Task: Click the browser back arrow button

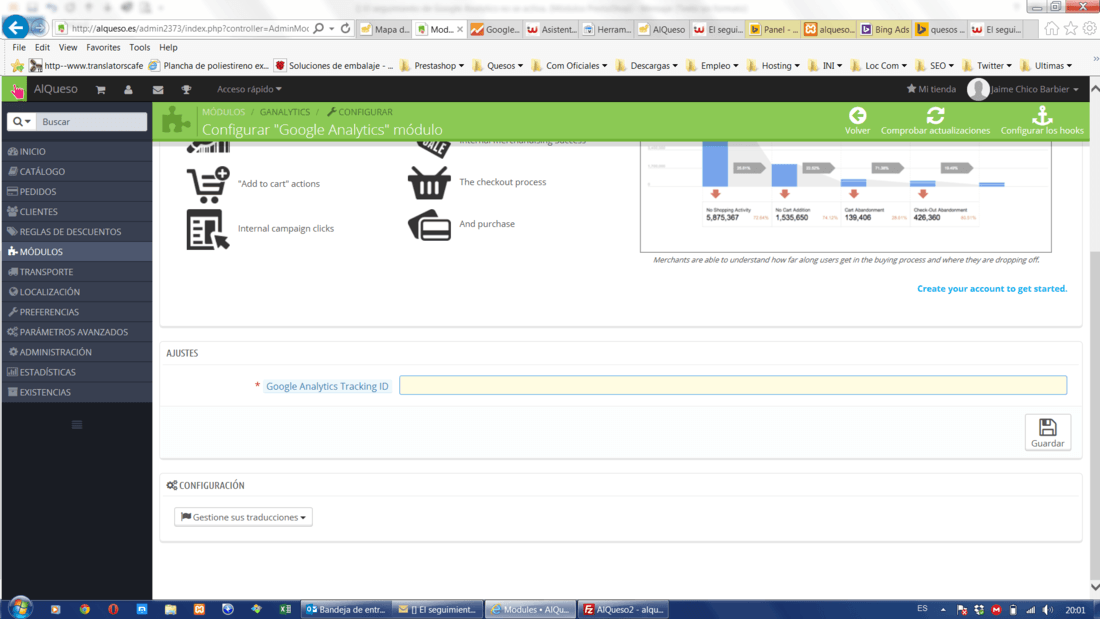Action: [15, 28]
